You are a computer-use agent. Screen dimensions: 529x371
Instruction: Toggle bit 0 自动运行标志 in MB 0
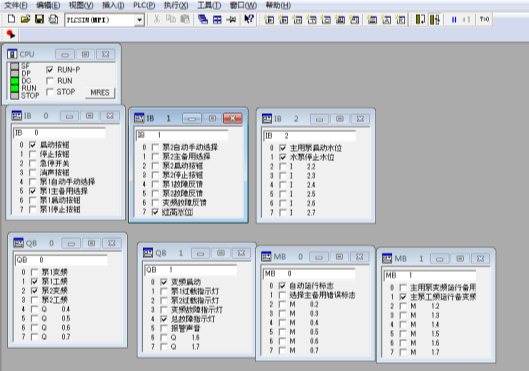click(x=282, y=286)
